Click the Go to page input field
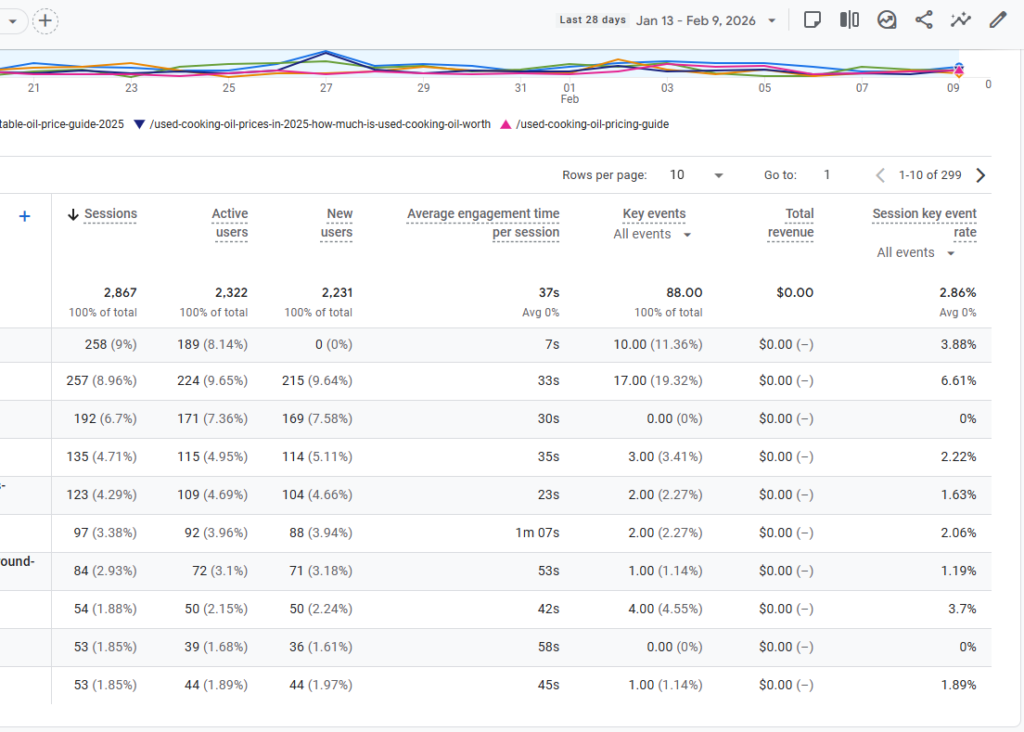Viewport: 1024px width, 732px height. (x=827, y=175)
